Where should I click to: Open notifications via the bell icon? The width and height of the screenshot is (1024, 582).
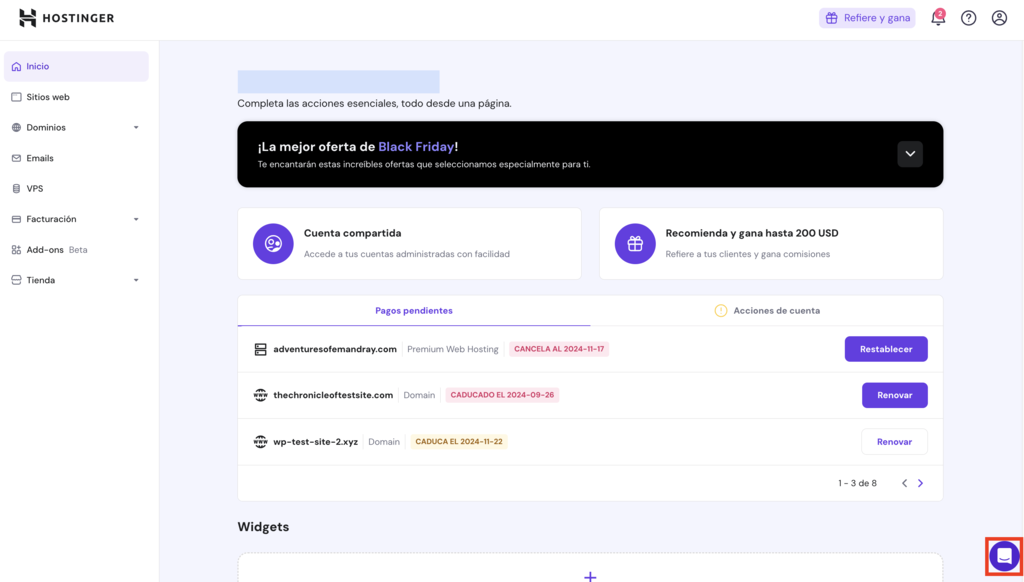(x=937, y=18)
